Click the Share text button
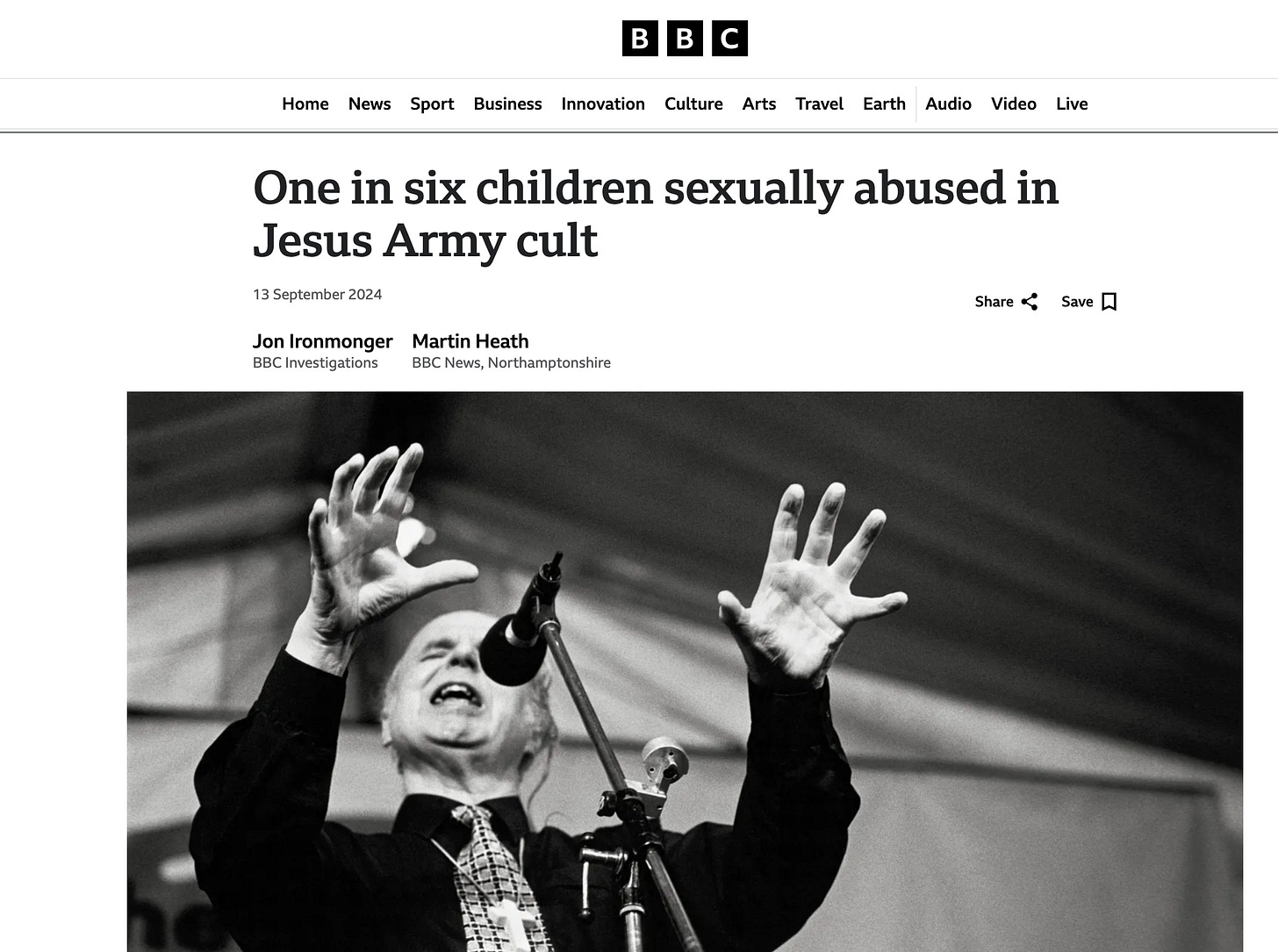 point(994,302)
